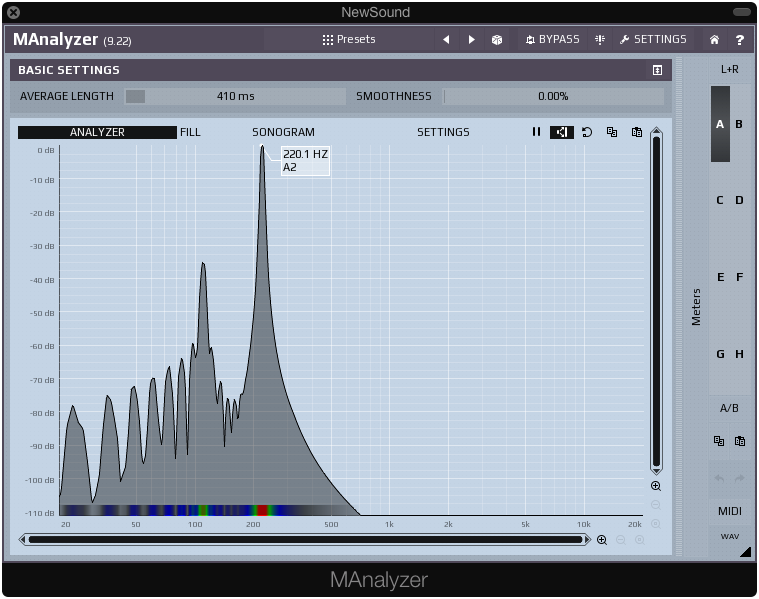Open the analyzer SETTINGS tab
759x599 pixels.
(443, 132)
